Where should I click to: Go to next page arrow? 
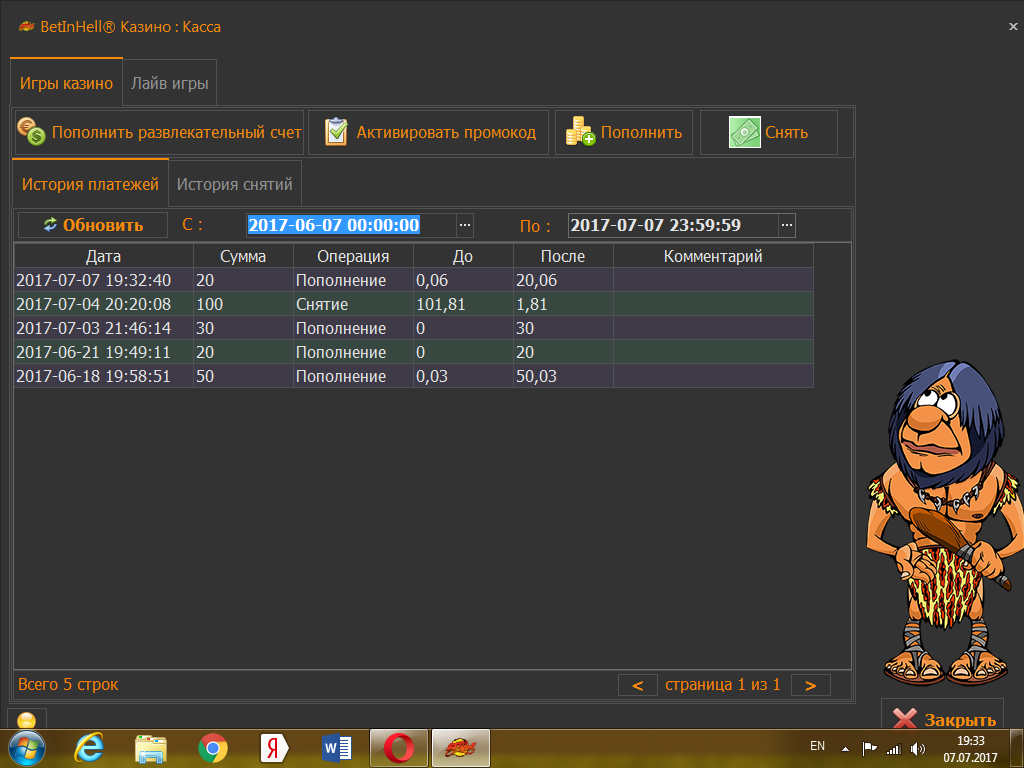pyautogui.click(x=810, y=685)
